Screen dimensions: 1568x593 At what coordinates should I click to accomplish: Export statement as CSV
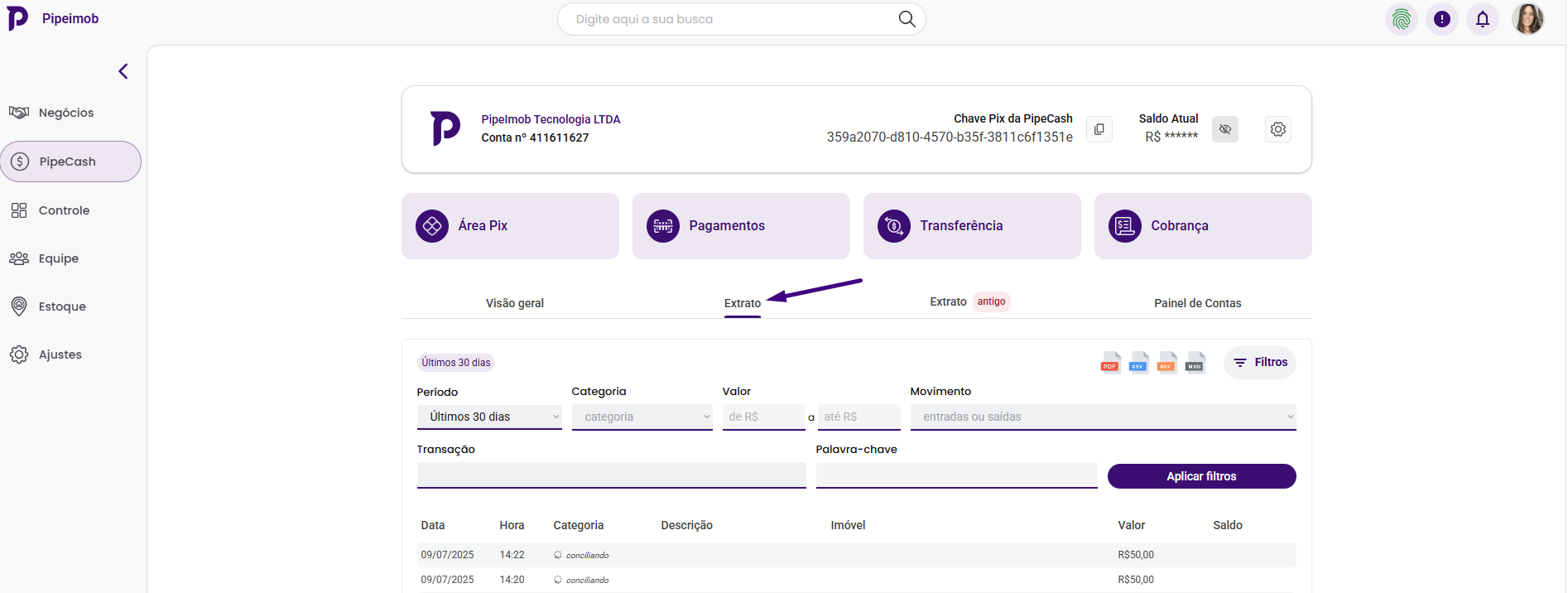pos(1138,363)
